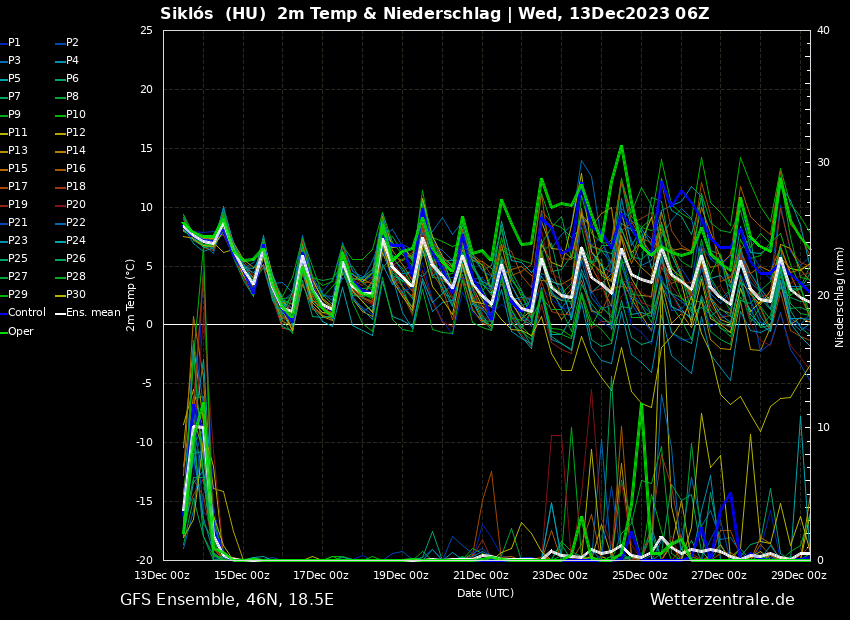Select the Ens. mean legend entry
The width and height of the screenshot is (850, 620).
tap(93, 313)
